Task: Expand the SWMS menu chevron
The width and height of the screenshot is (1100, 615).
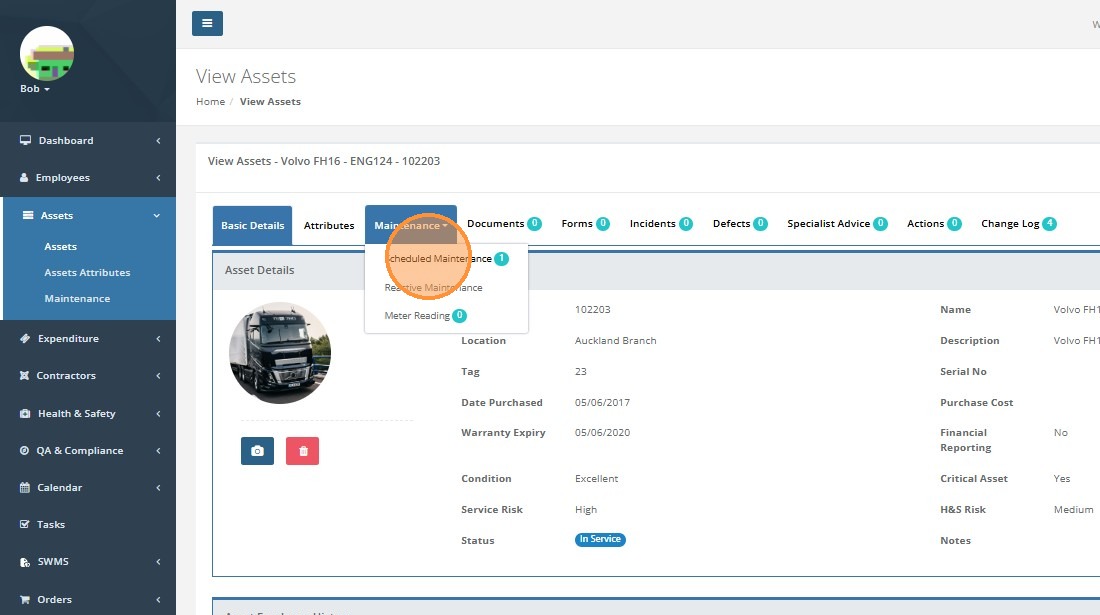Action: 158,562
